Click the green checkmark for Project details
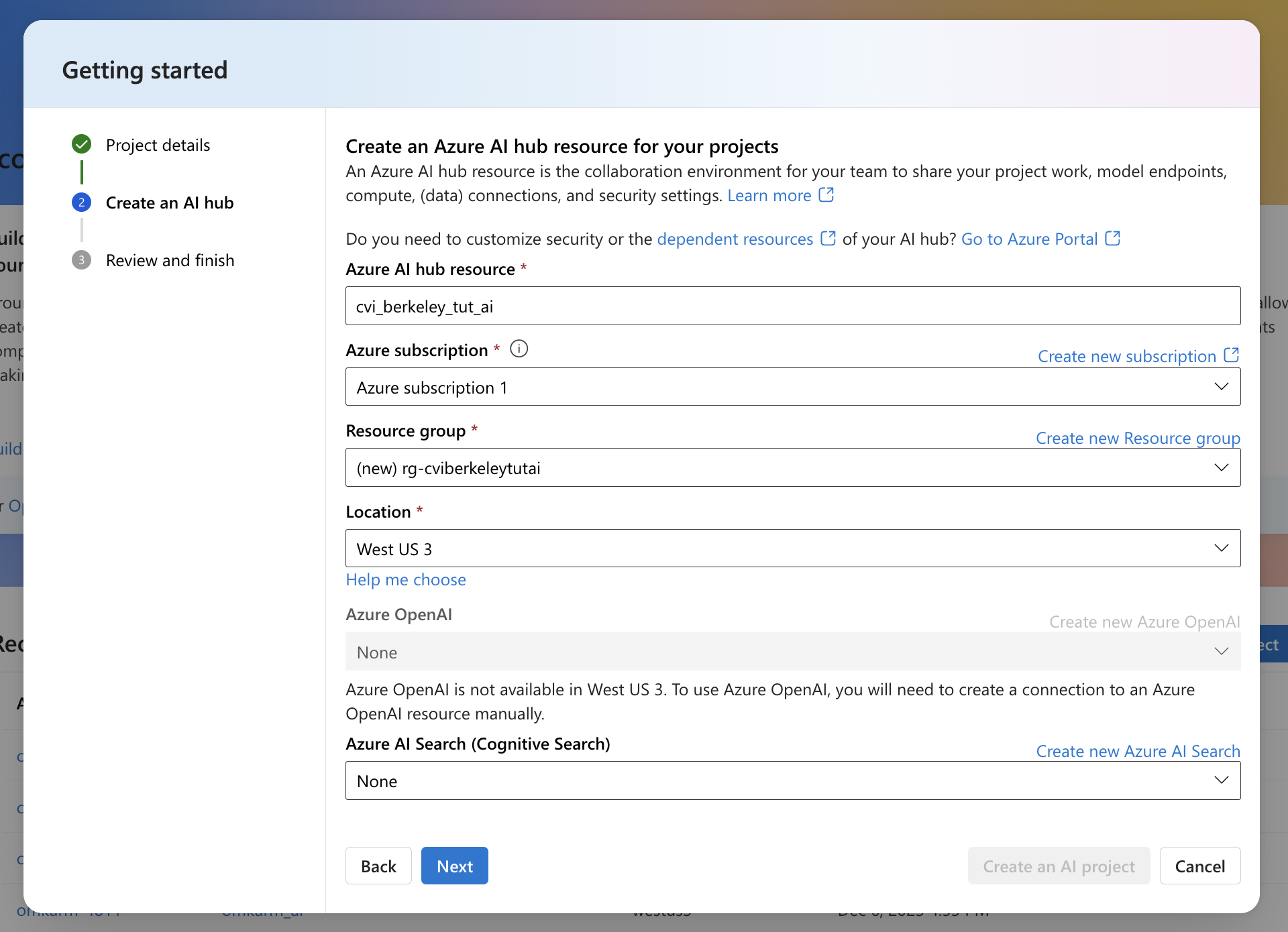The width and height of the screenshot is (1288, 932). [x=82, y=144]
